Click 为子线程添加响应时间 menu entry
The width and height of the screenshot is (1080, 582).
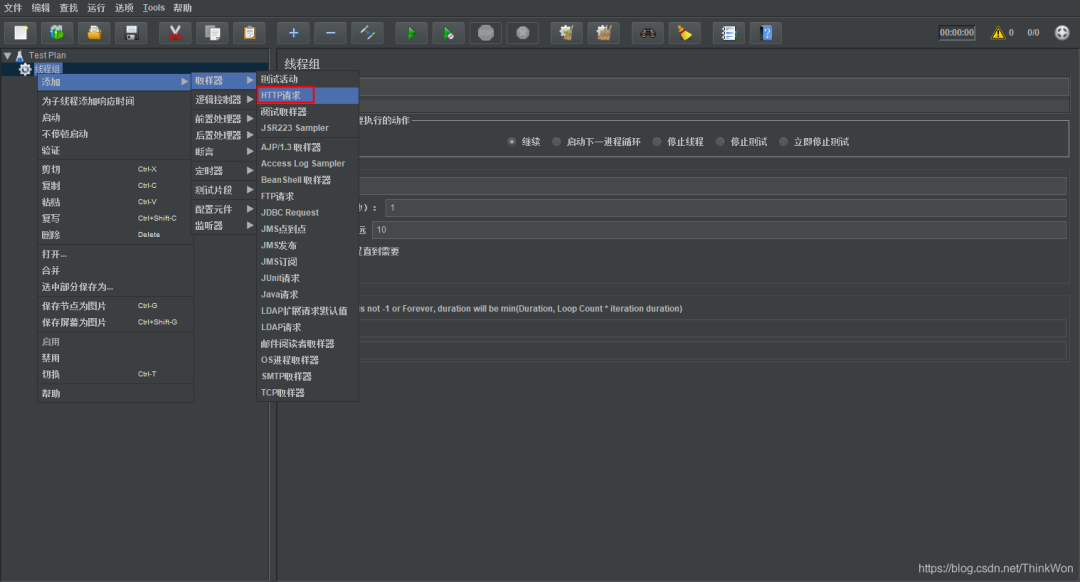point(115,101)
